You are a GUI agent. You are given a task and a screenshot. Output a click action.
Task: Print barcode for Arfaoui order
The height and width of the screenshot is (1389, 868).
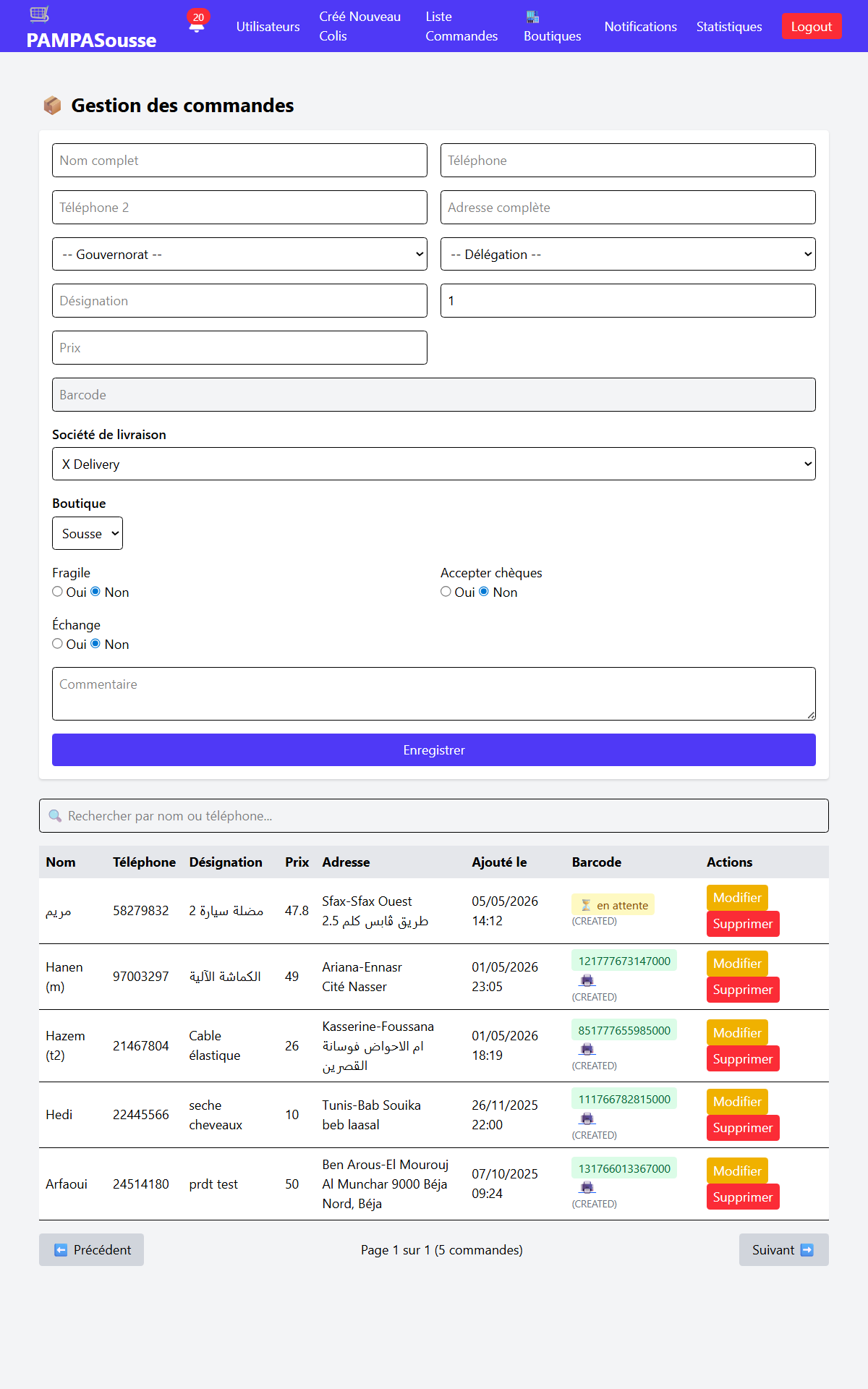tap(587, 1187)
